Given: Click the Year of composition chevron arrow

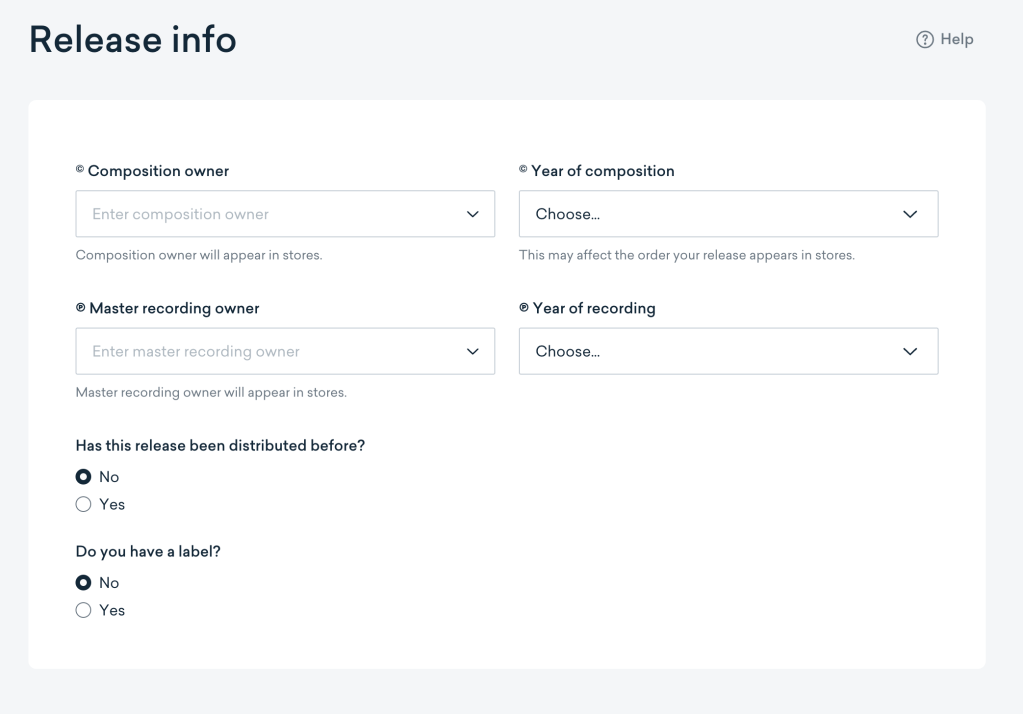Looking at the screenshot, I should pos(909,214).
